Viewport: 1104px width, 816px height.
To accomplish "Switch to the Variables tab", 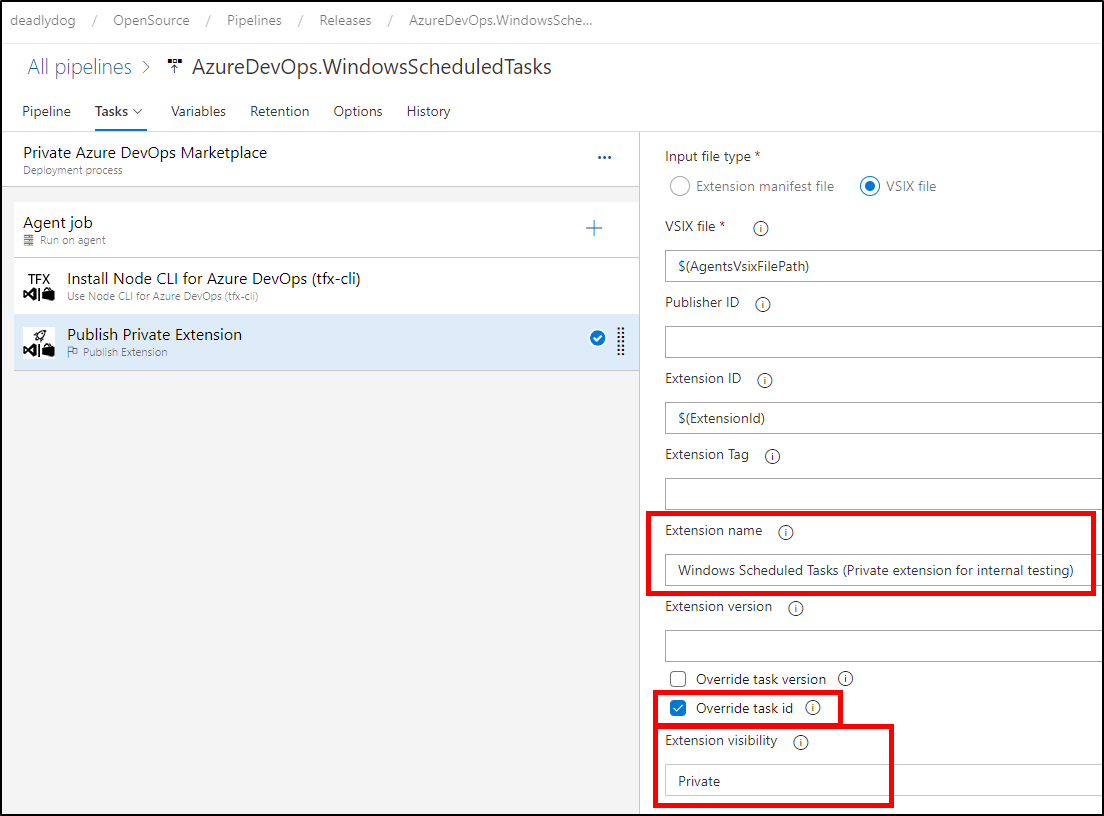I will (x=199, y=111).
